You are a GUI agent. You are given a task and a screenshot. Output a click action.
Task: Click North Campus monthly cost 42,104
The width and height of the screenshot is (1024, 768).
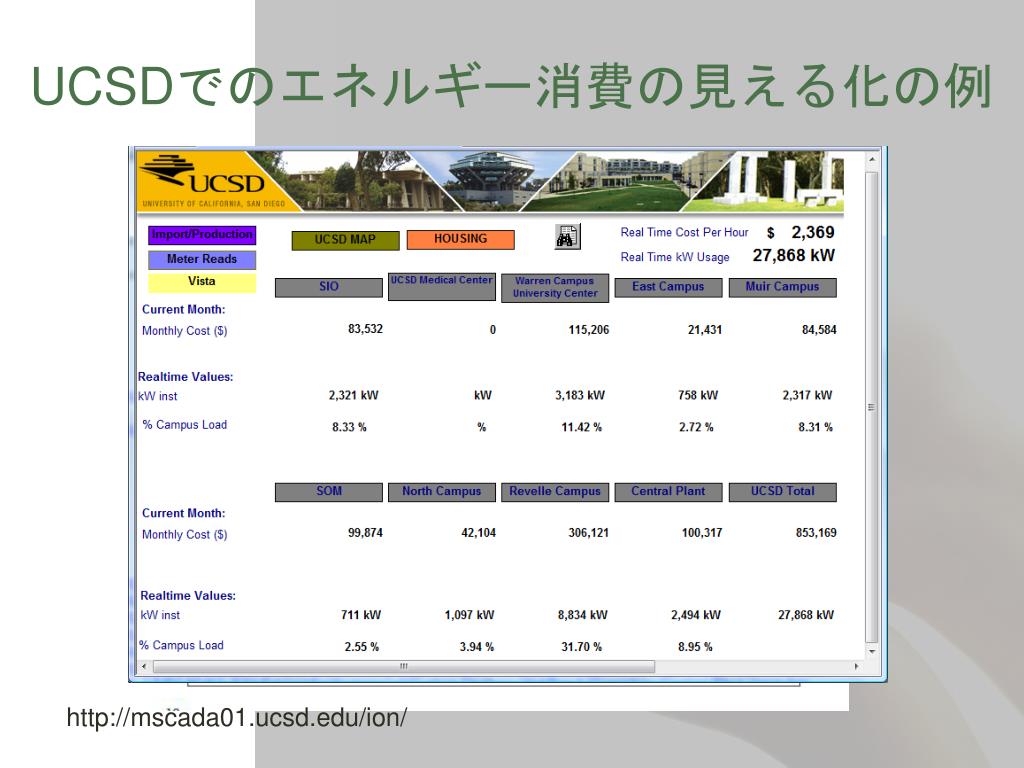(x=479, y=533)
